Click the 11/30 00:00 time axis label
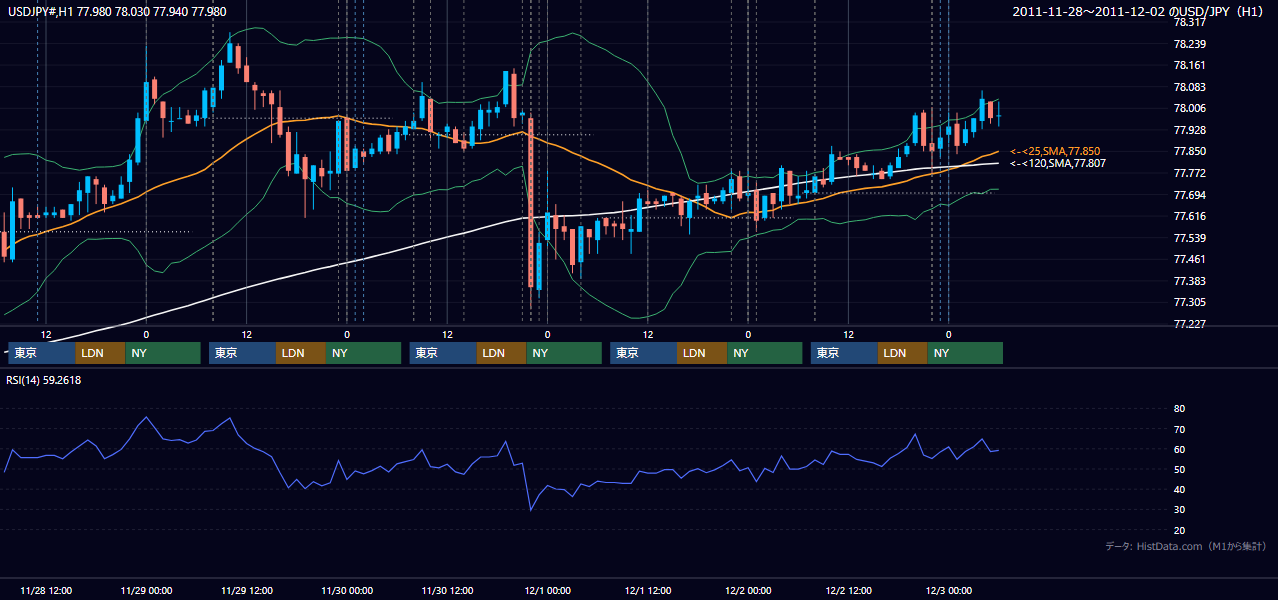Screen dimensions: 1278x600 [x=347, y=590]
